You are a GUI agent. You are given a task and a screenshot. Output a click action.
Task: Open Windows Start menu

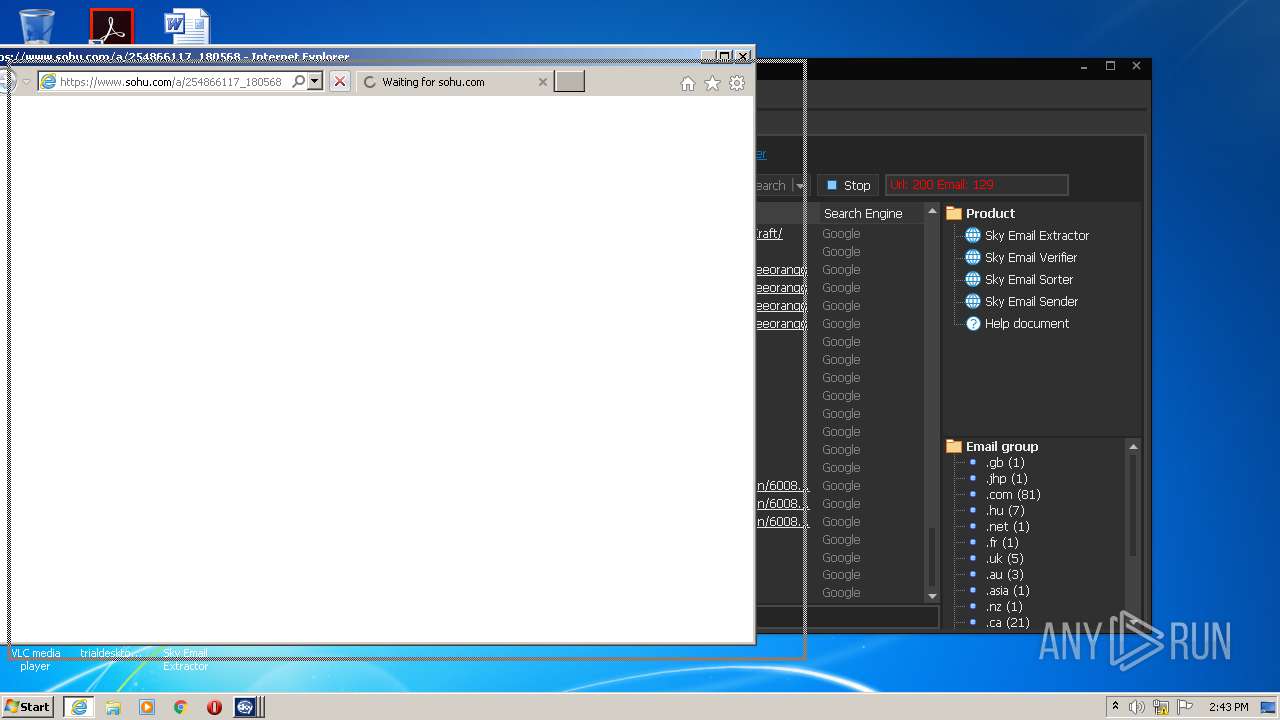pos(28,706)
